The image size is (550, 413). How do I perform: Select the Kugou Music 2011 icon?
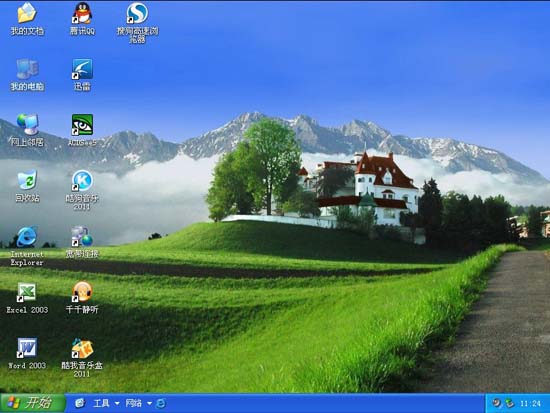pos(82,180)
